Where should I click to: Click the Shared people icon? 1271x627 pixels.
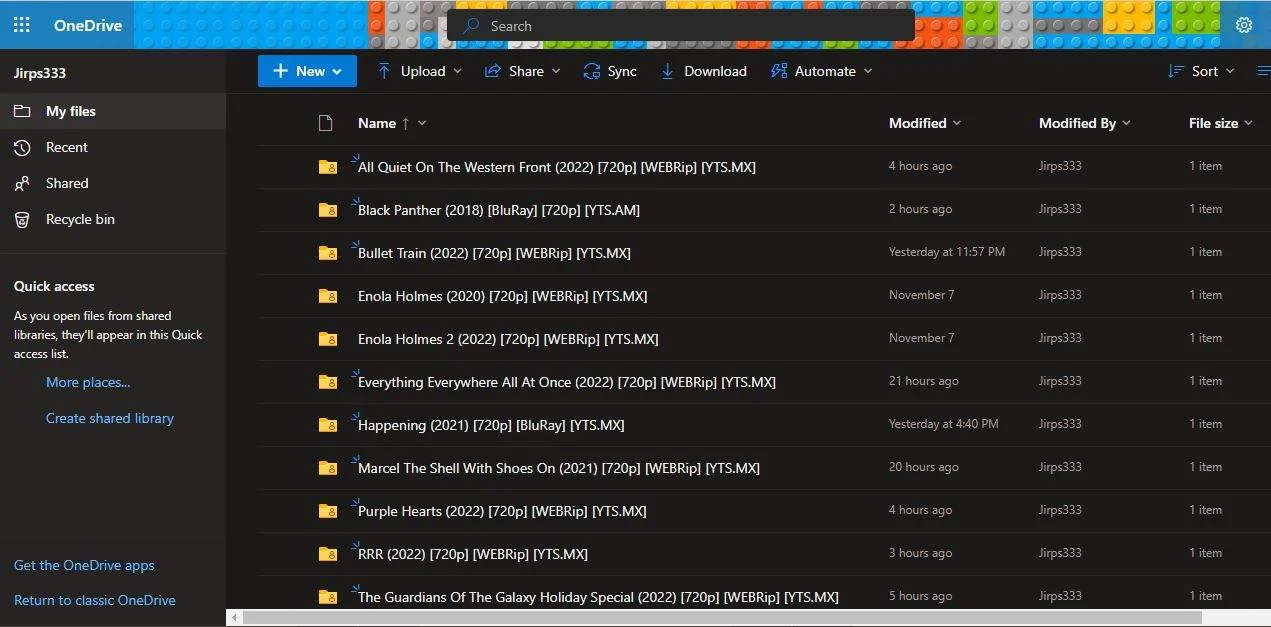tap(22, 183)
